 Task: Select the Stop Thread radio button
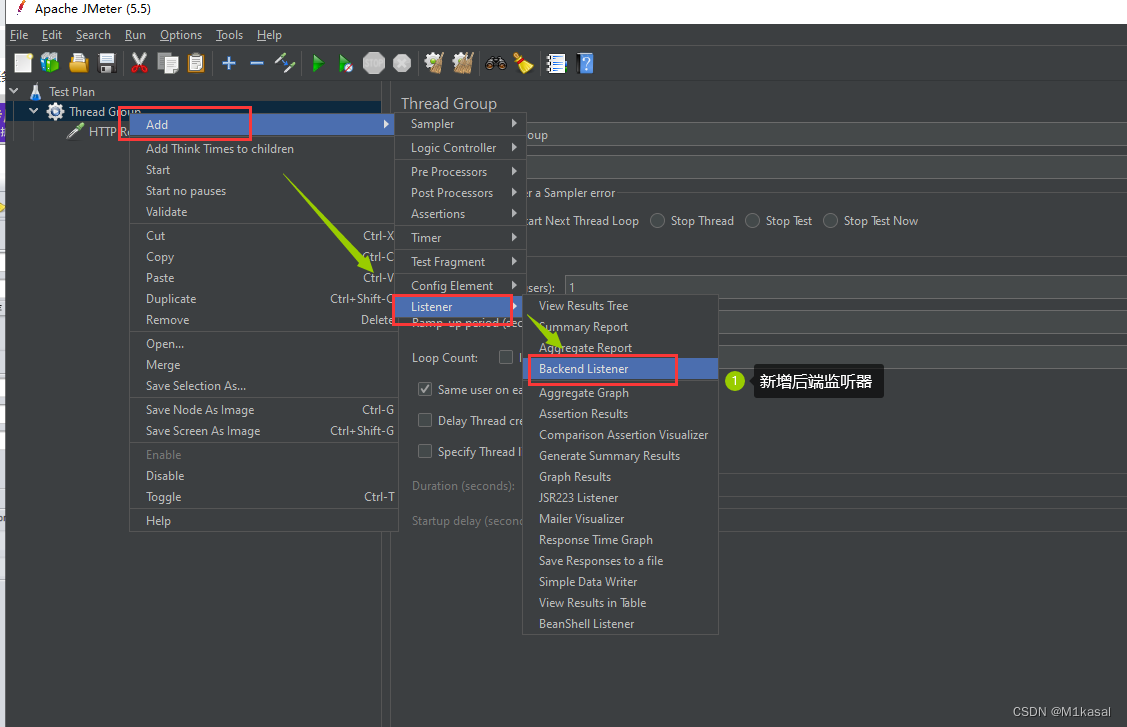(x=657, y=221)
